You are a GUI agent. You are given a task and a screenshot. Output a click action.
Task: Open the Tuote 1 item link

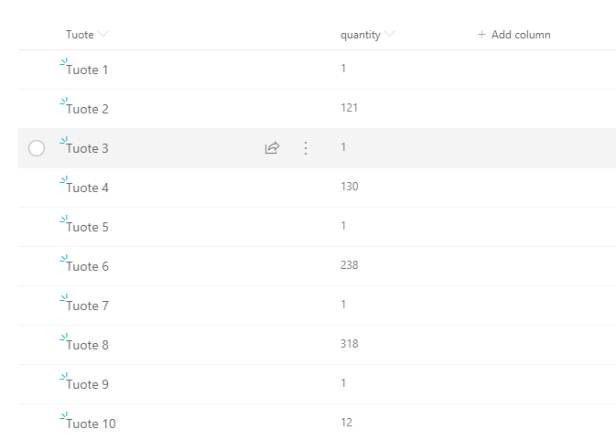coord(88,70)
